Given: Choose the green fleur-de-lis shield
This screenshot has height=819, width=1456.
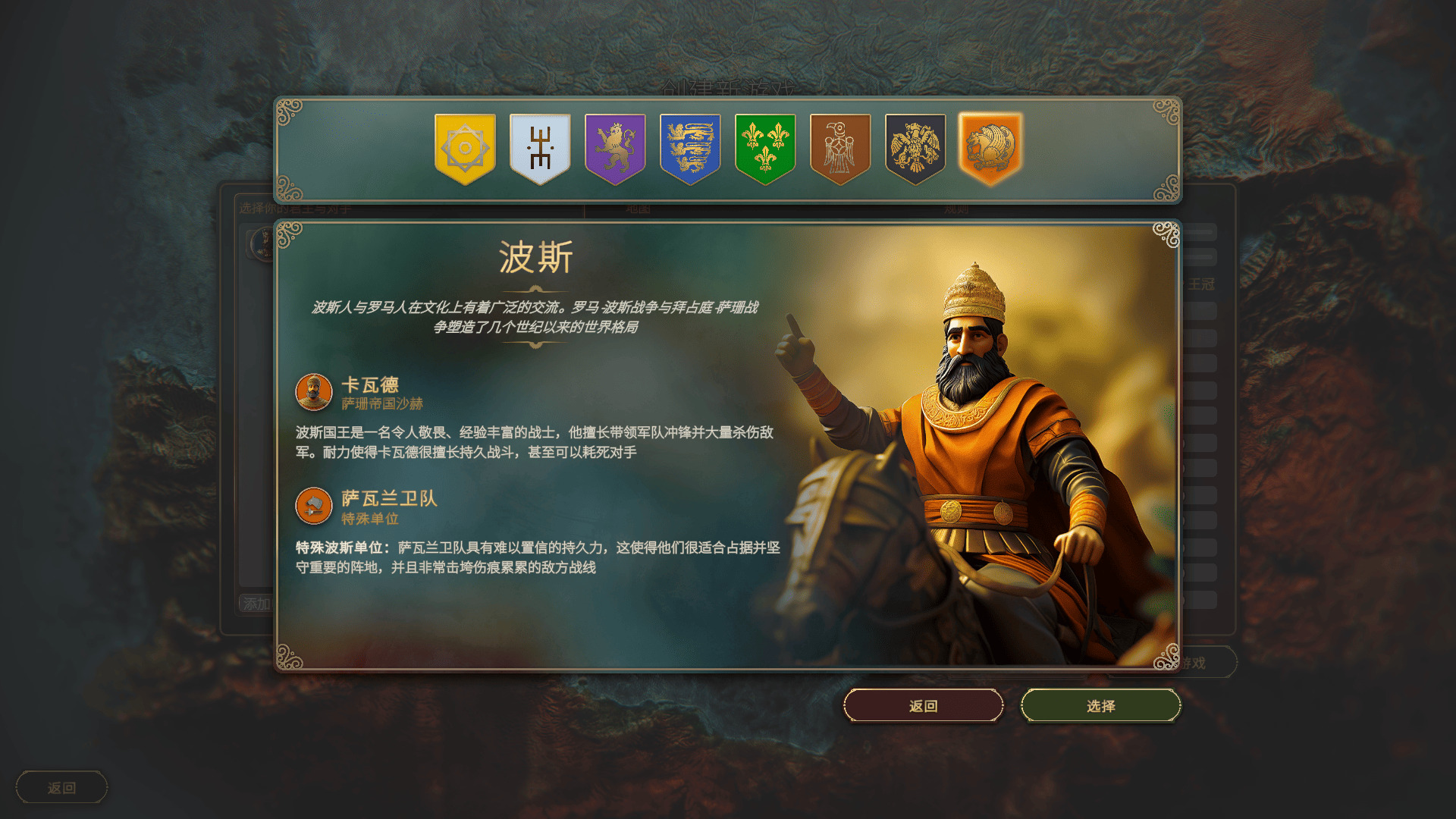Looking at the screenshot, I should coord(765,149).
